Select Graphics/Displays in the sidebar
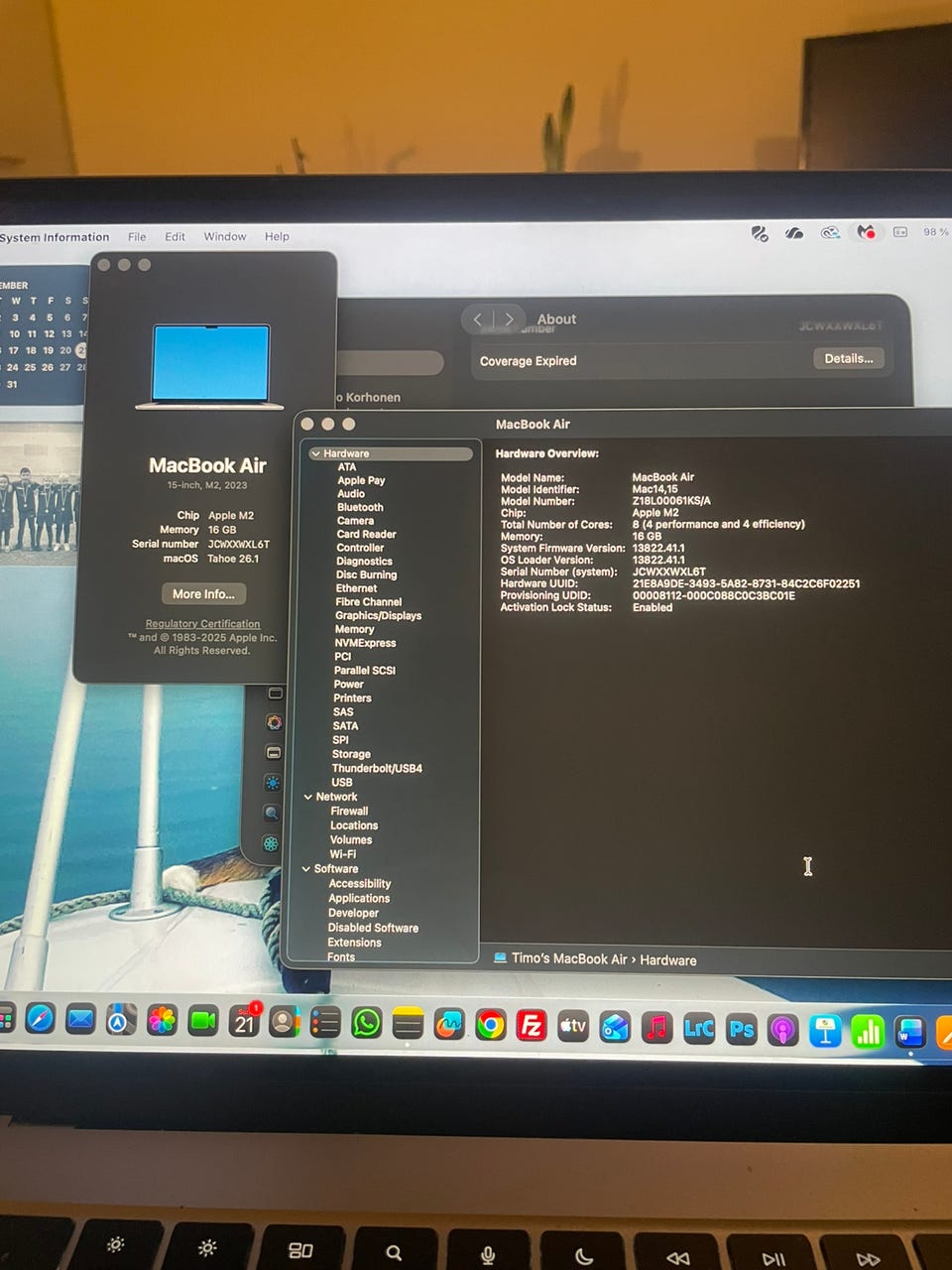 coord(378,615)
